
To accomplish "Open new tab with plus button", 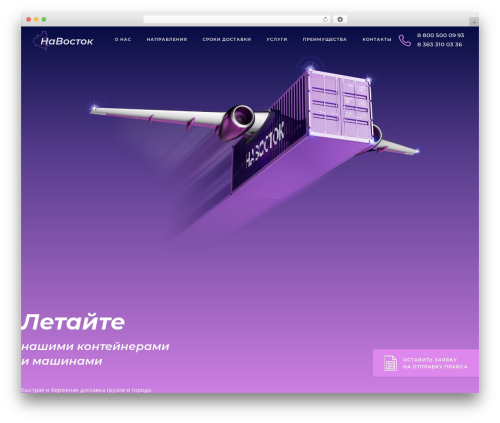I will [x=474, y=22].
